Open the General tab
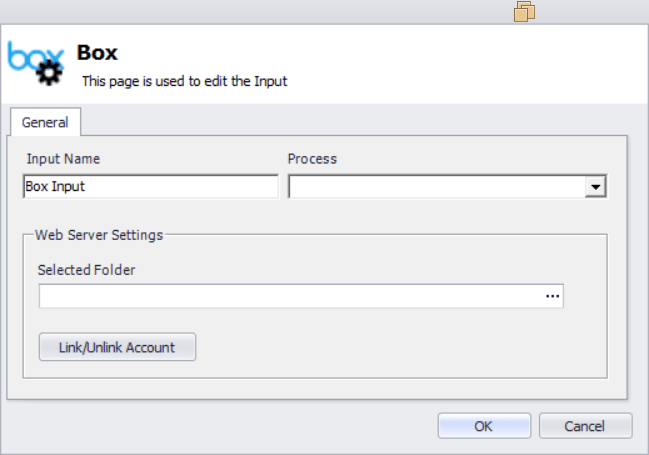 pyautogui.click(x=45, y=122)
